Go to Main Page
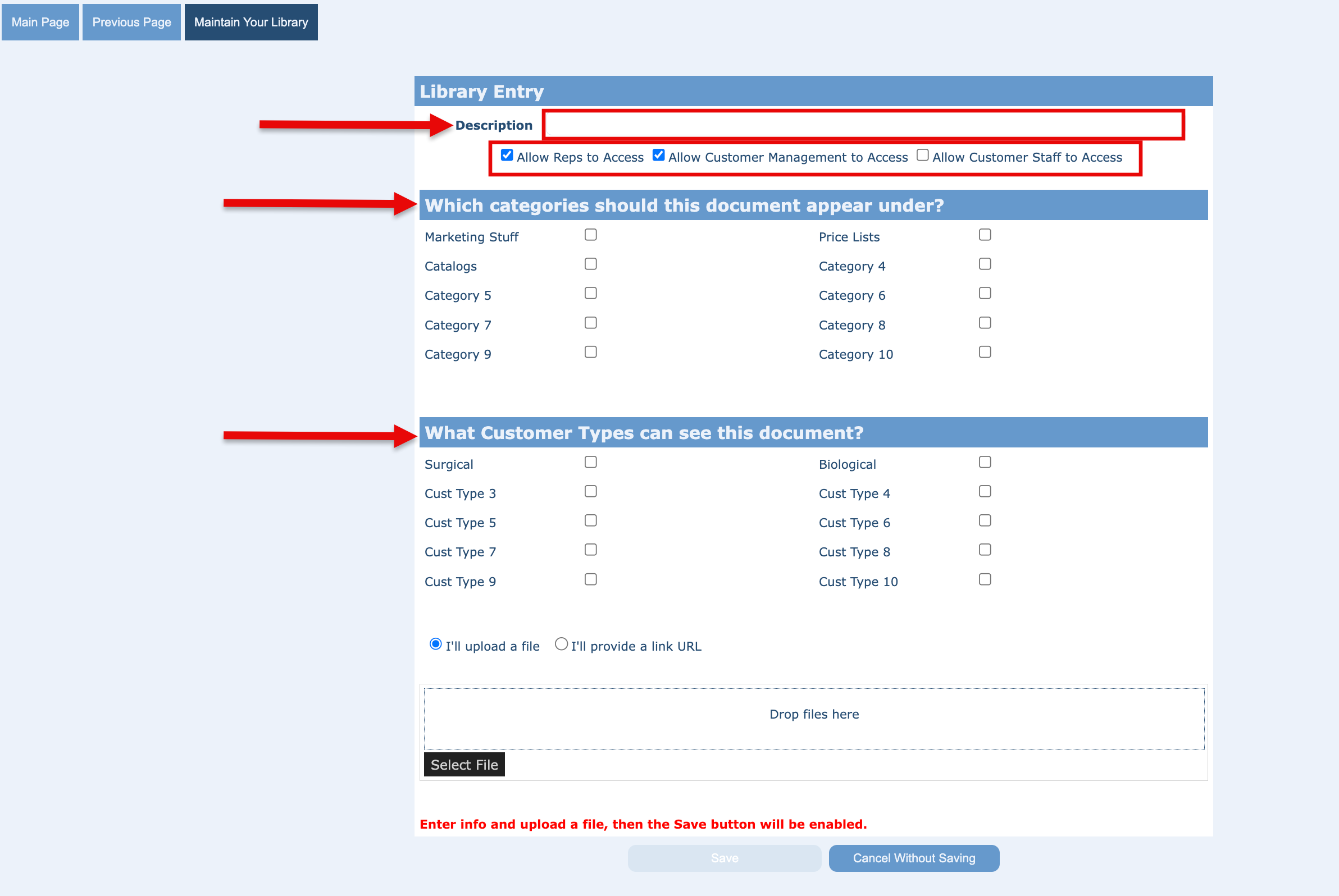Screen dimensions: 1339x896 coord(40,22)
